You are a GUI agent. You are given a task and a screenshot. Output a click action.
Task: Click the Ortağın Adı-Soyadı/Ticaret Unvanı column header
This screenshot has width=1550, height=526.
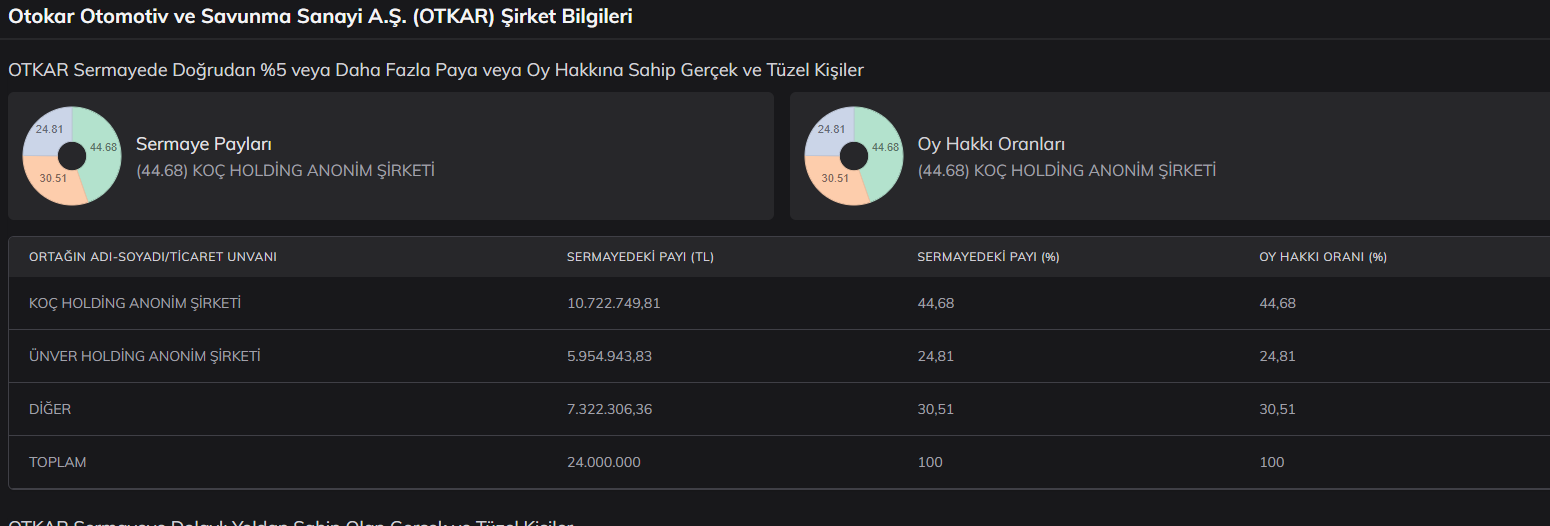[x=153, y=257]
